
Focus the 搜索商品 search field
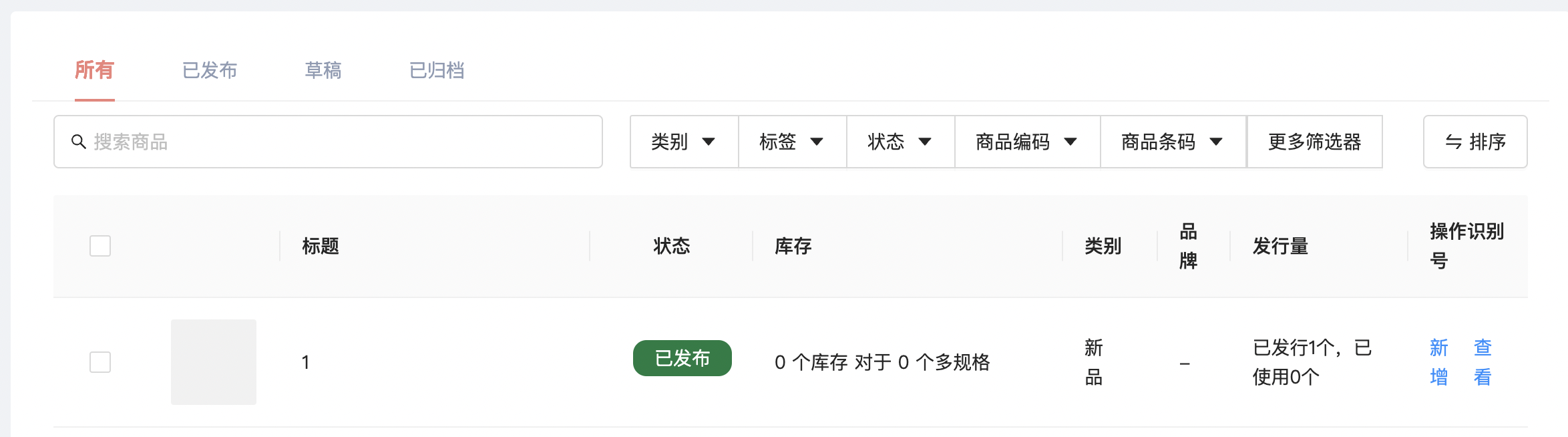[x=328, y=142]
